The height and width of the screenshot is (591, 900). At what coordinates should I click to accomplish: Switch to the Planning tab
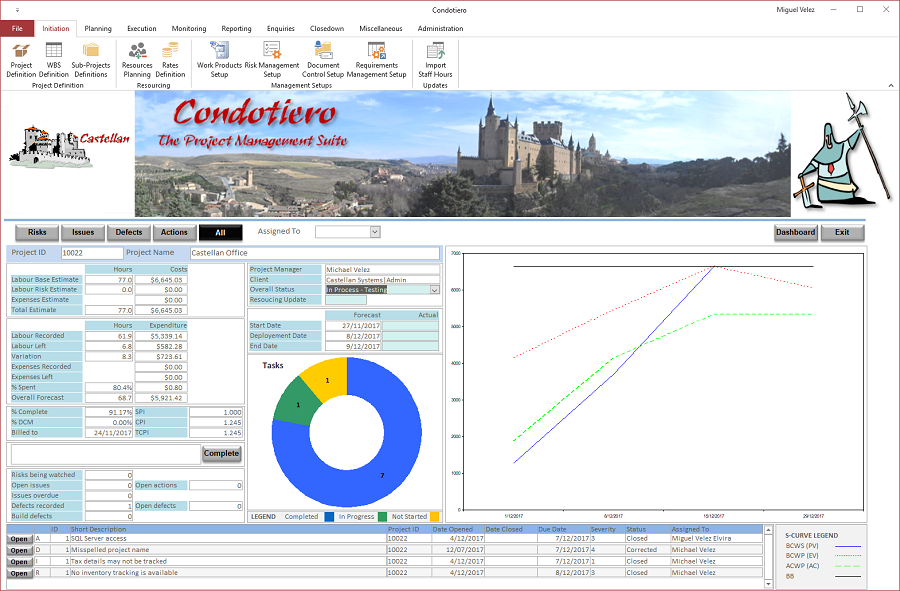98,28
